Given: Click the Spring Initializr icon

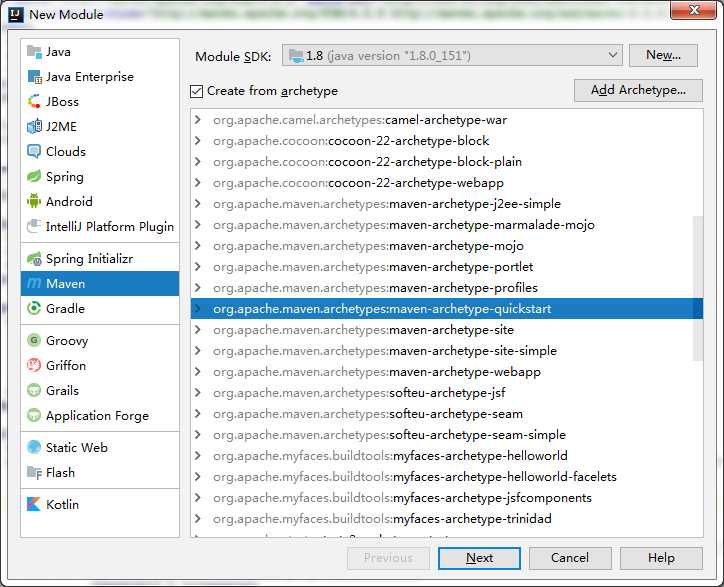Looking at the screenshot, I should click(x=34, y=259).
